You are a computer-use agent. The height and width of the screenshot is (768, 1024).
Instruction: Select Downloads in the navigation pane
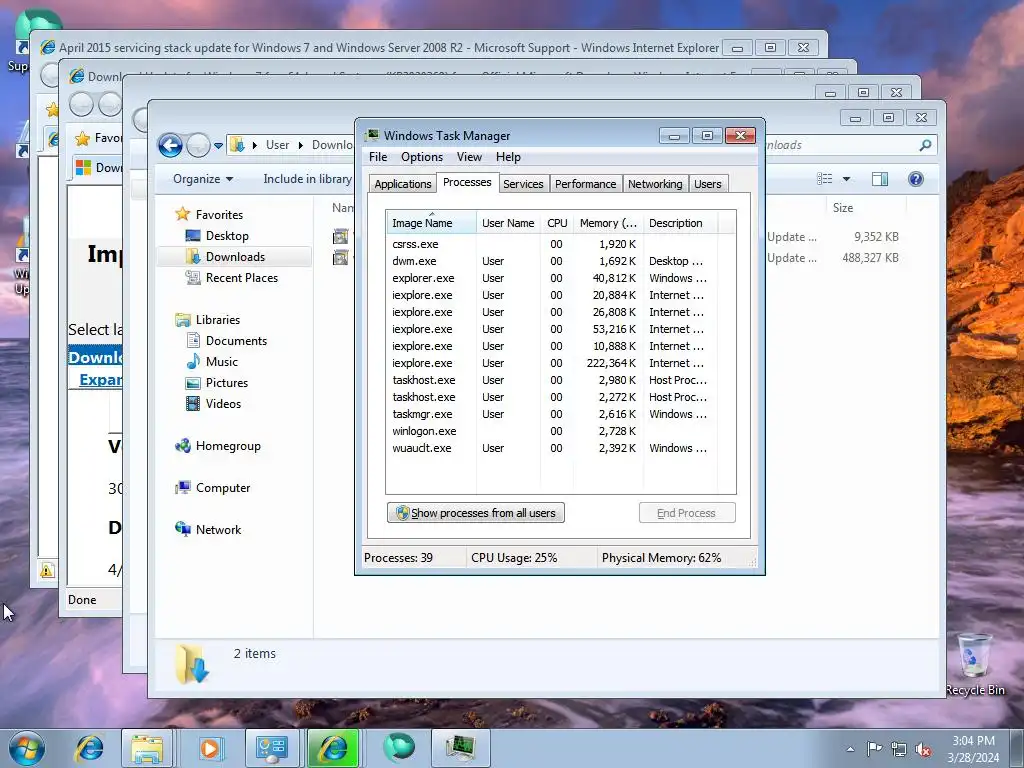[234, 257]
